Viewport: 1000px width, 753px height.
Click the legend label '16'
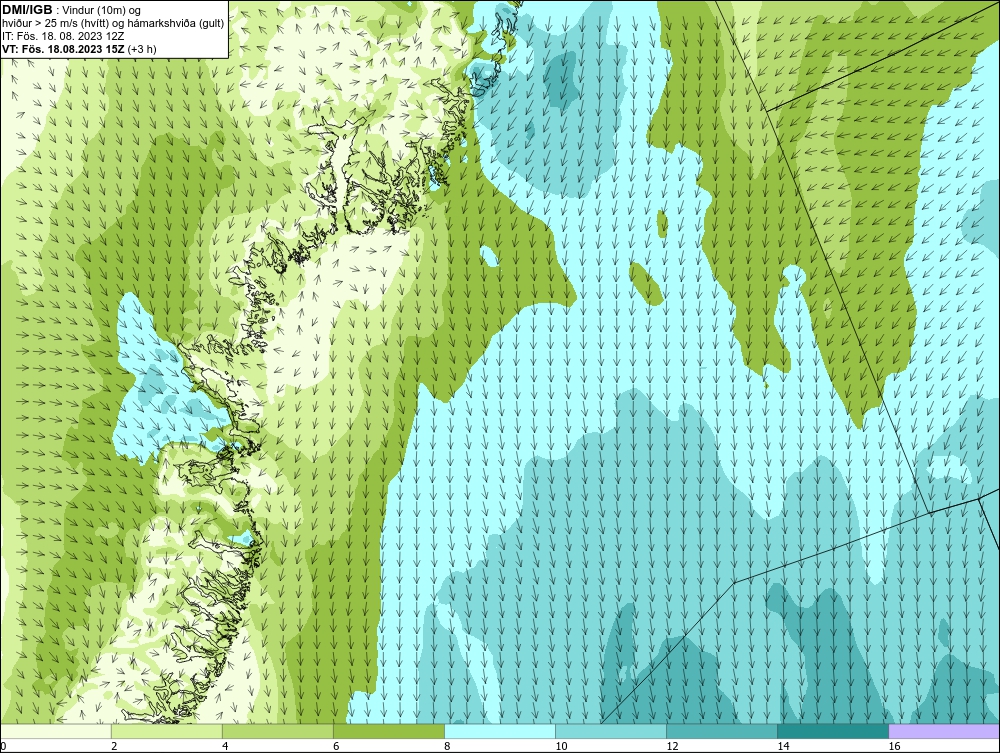coord(894,746)
